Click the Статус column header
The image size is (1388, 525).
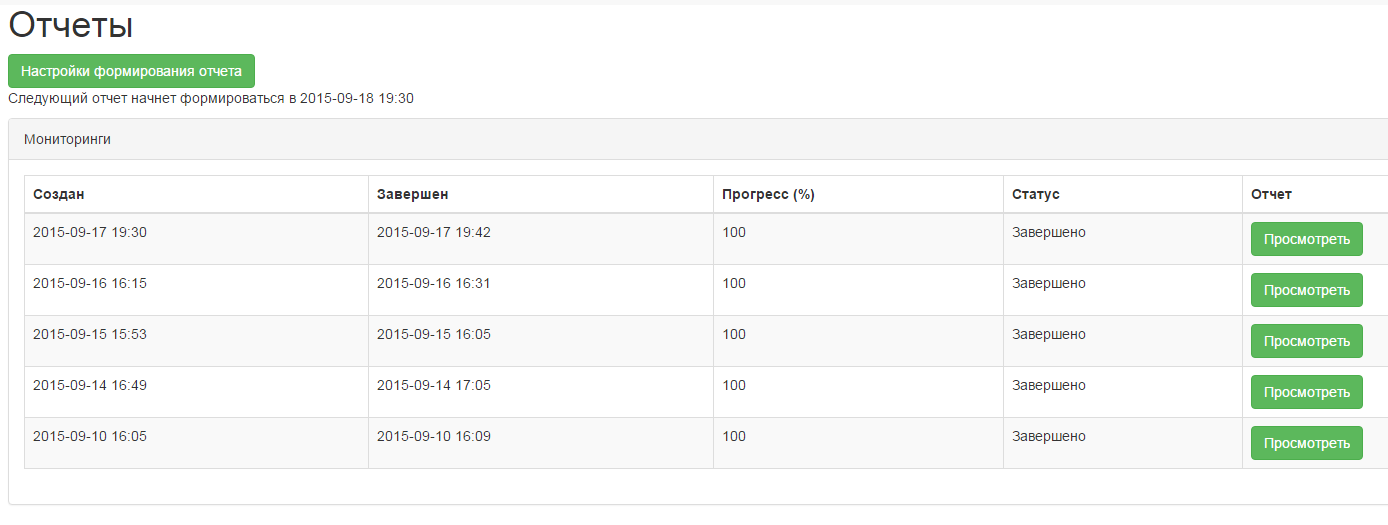coord(1035,194)
